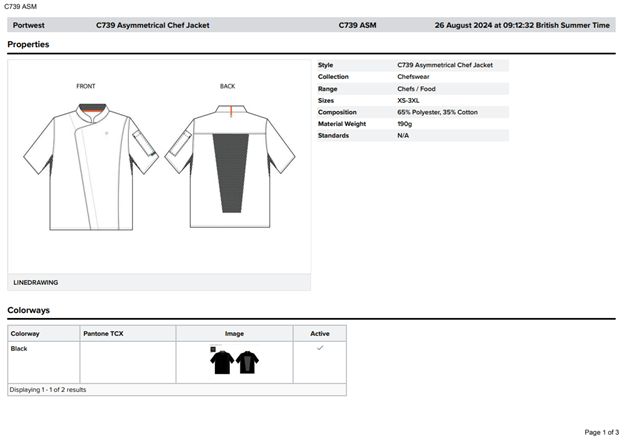
Task: Click the black jacket colorway thumbnail
Action: click(234, 363)
